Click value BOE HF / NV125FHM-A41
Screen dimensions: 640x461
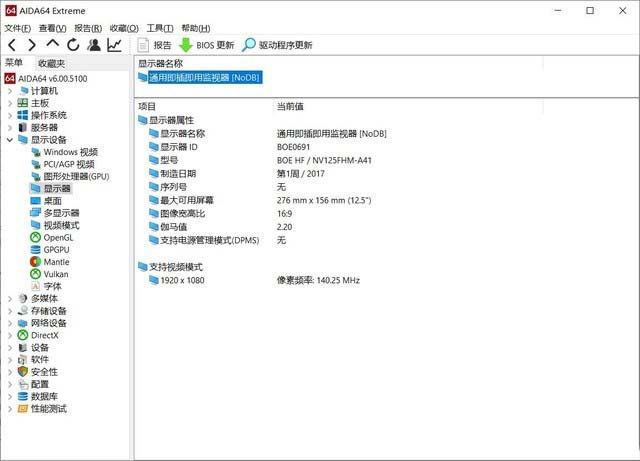324,160
